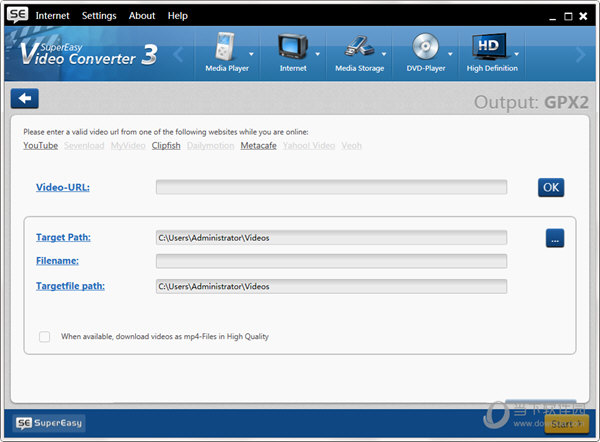The image size is (600, 442).
Task: Expand the Internet dropdown arrow
Action: (317, 54)
